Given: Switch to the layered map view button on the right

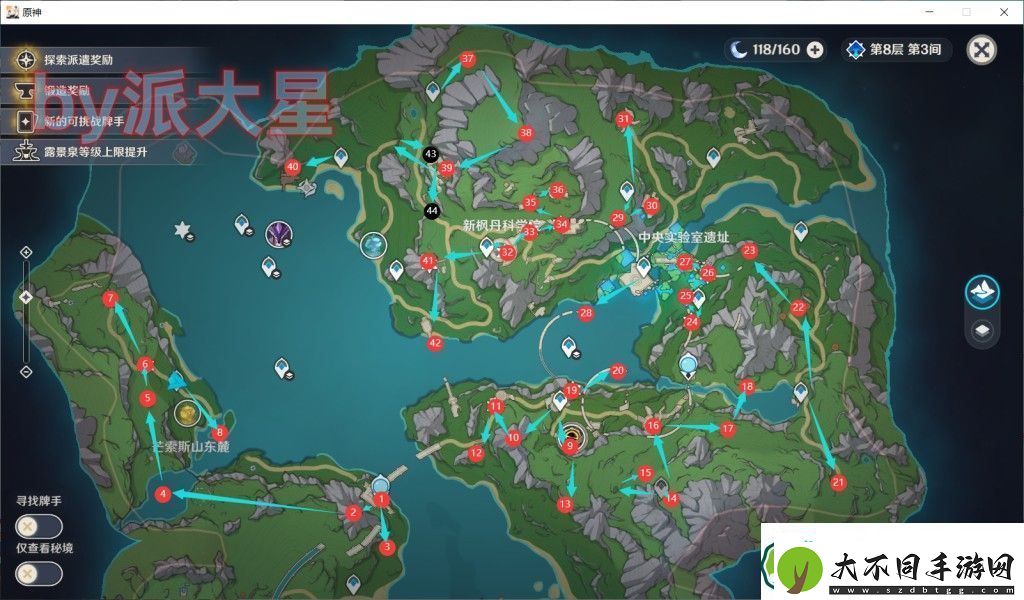Looking at the screenshot, I should [982, 291].
